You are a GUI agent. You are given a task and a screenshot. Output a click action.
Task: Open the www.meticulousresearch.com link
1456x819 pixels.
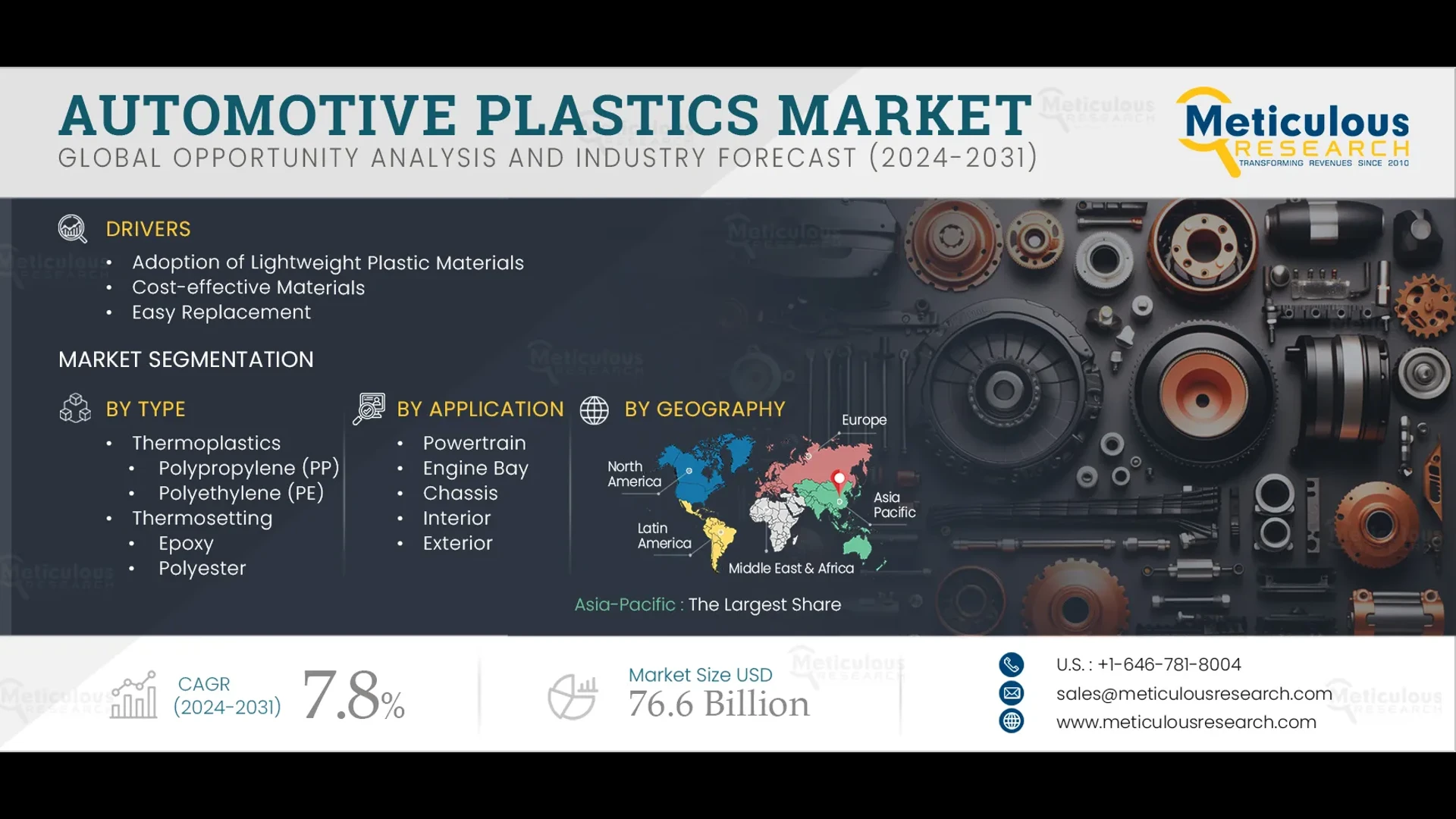pyautogui.click(x=1187, y=722)
